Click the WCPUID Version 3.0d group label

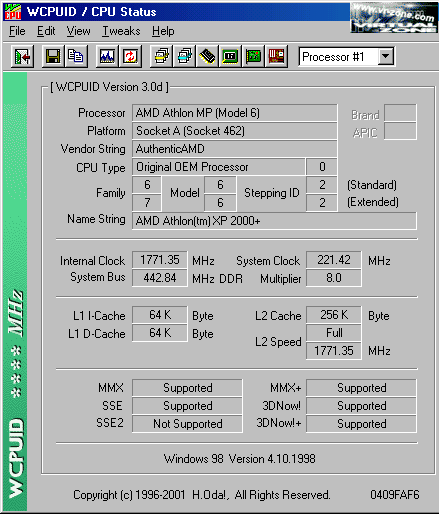pos(109,87)
